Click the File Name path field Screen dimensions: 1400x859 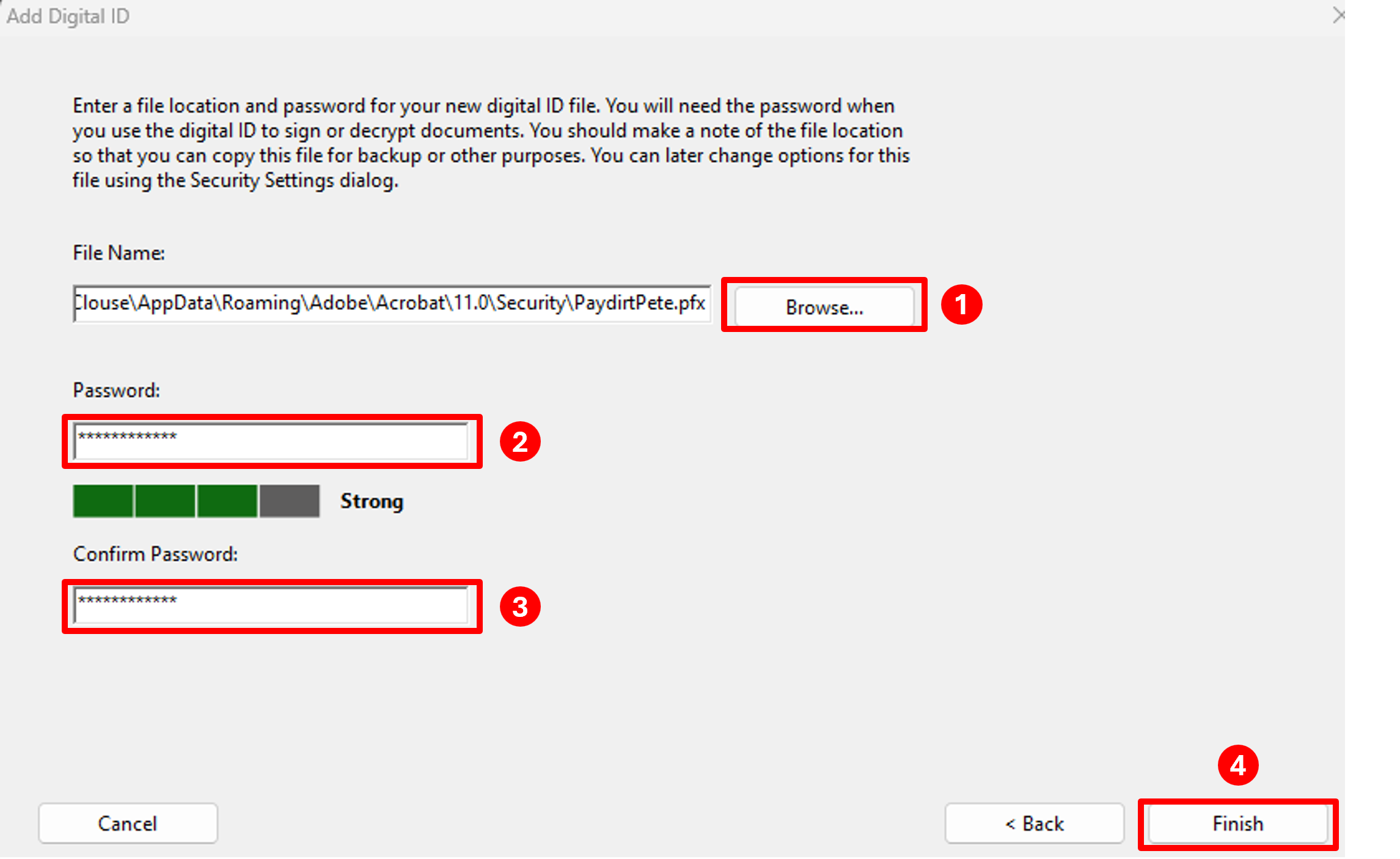(391, 303)
